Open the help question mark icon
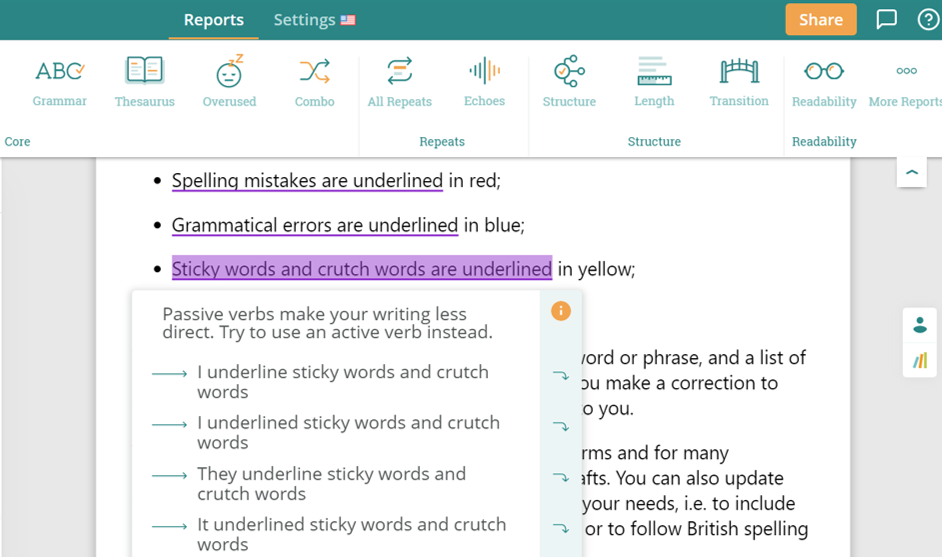Image resolution: width=942 pixels, height=557 pixels. (x=929, y=19)
